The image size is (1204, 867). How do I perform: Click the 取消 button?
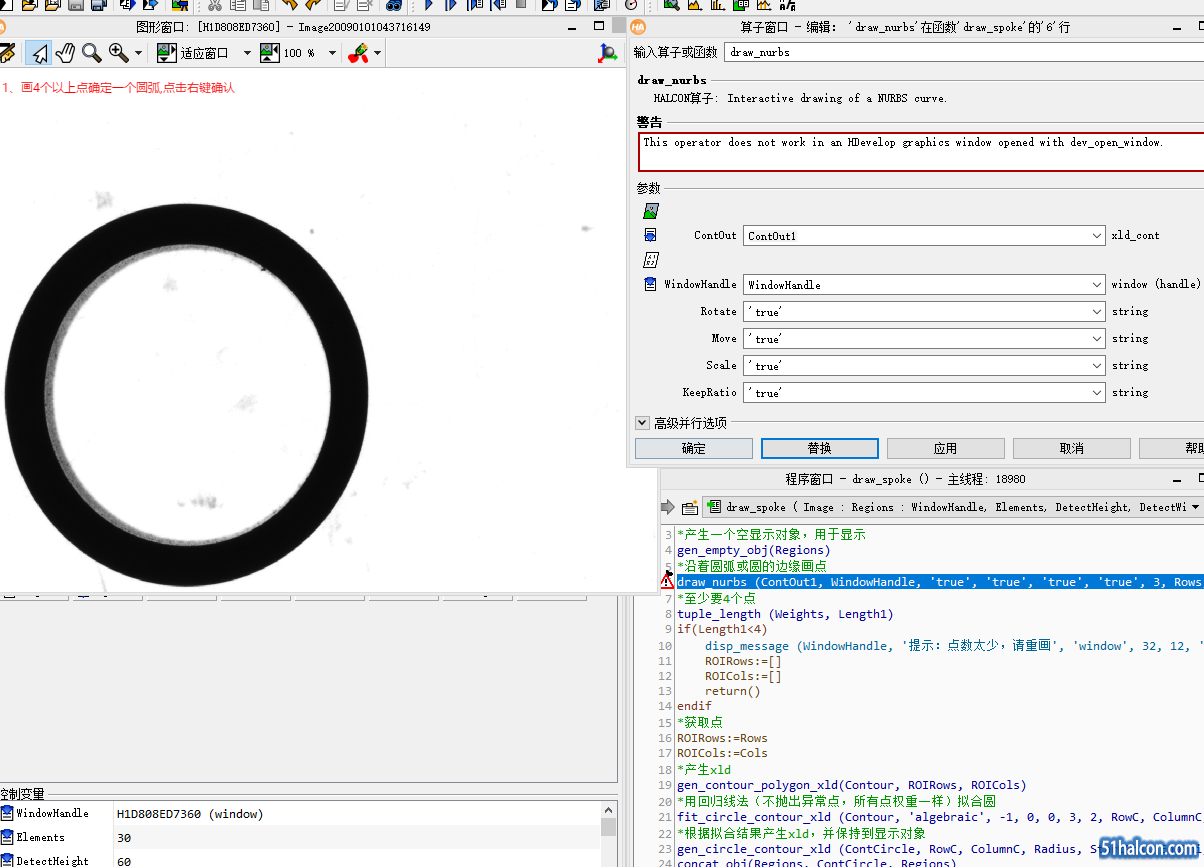(x=1071, y=448)
